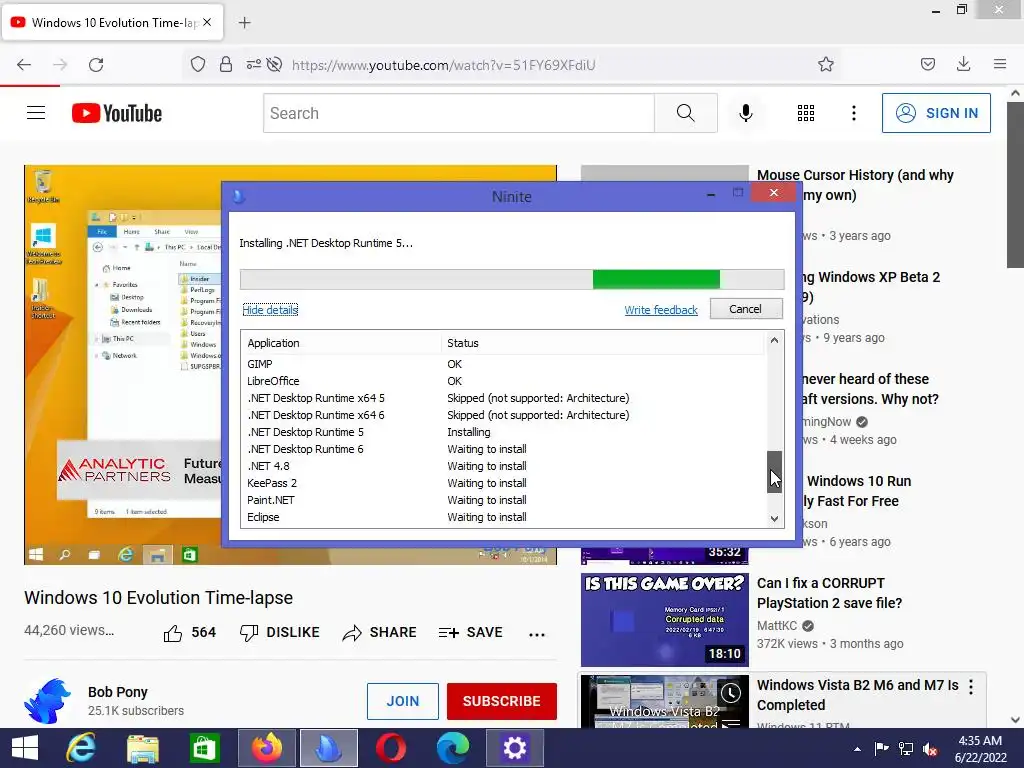Open the YouTube apps grid icon
This screenshot has height=768, width=1024.
click(x=806, y=113)
